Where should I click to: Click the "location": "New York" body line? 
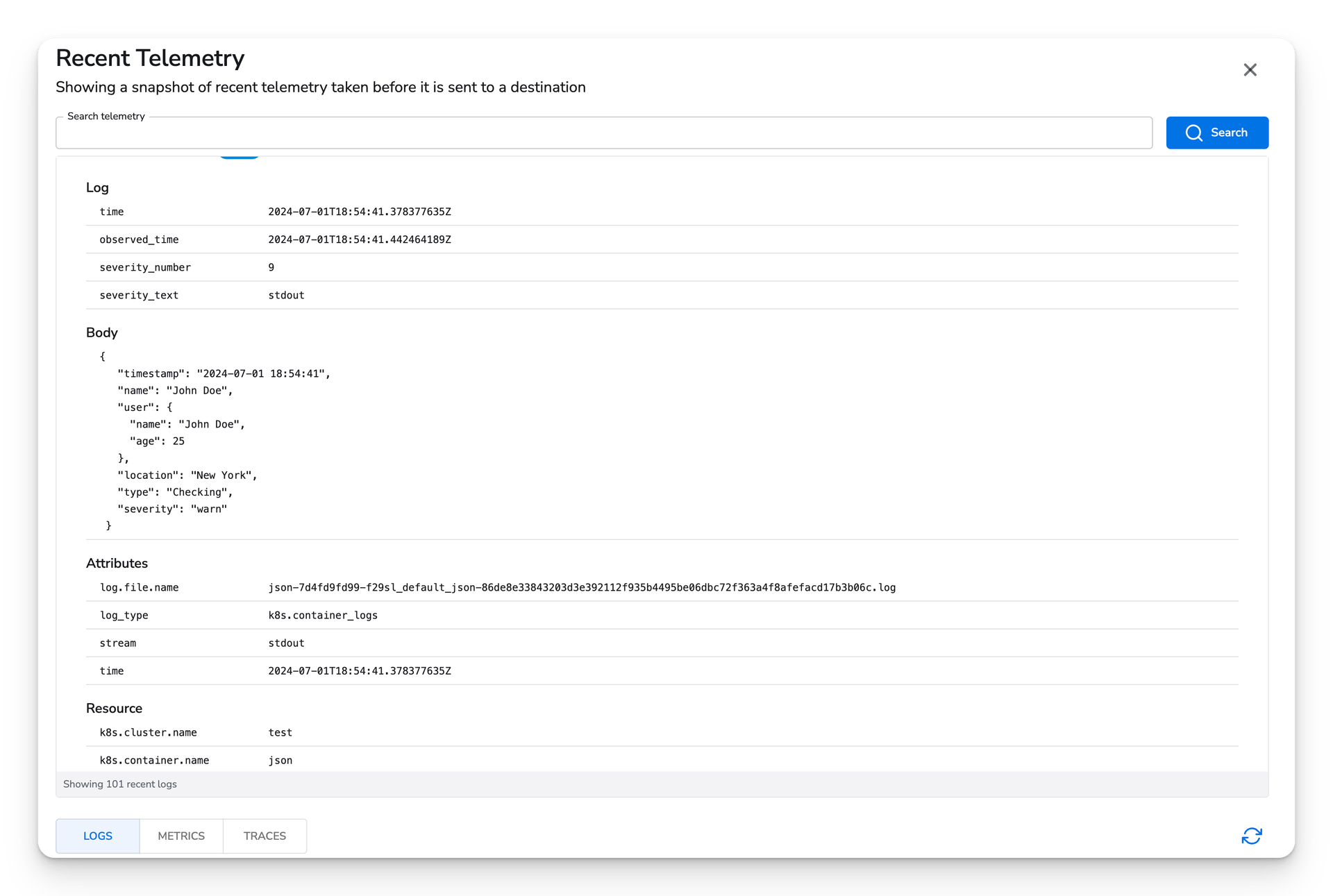pos(187,475)
